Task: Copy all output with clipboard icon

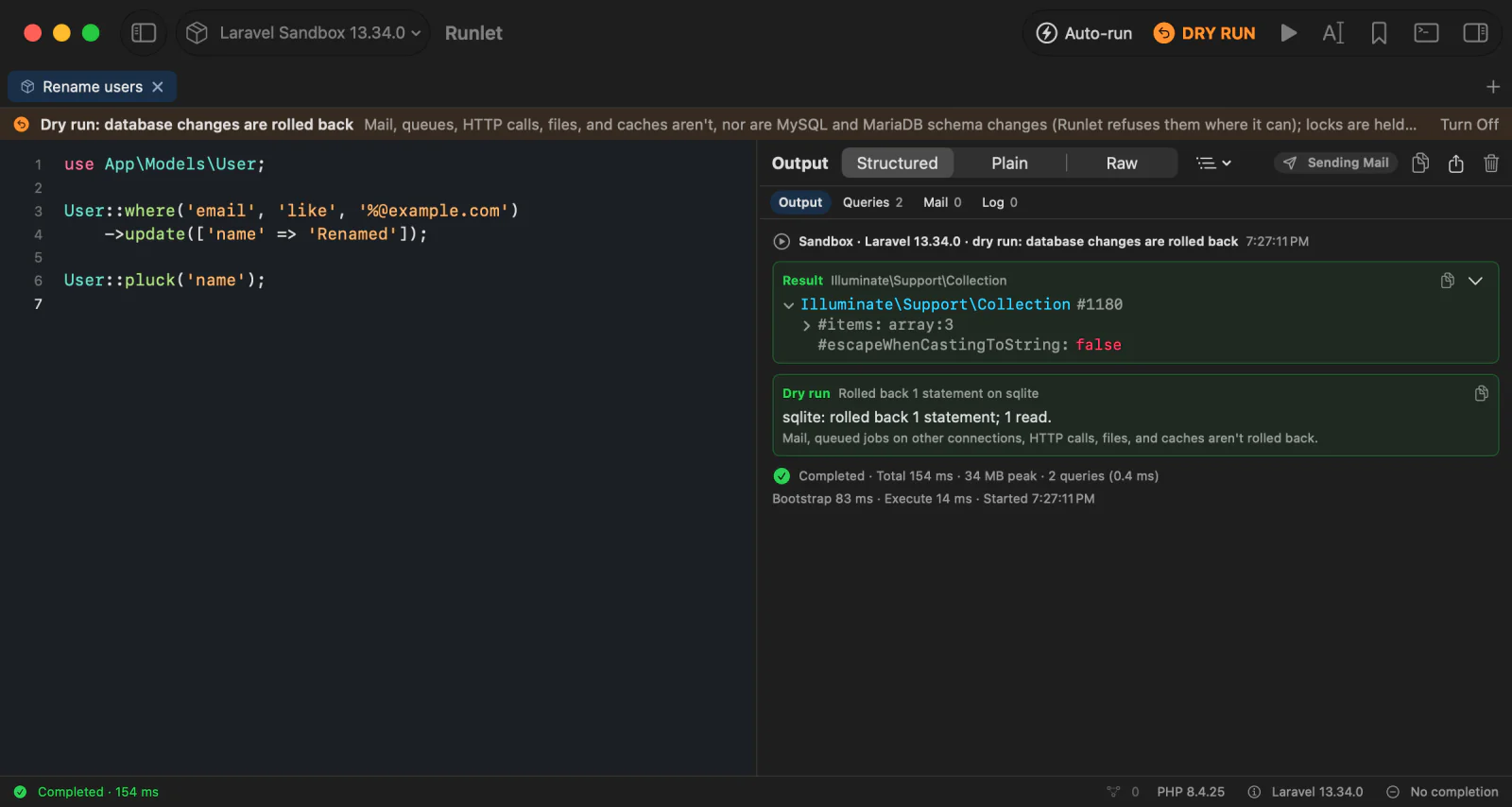Action: (x=1420, y=163)
